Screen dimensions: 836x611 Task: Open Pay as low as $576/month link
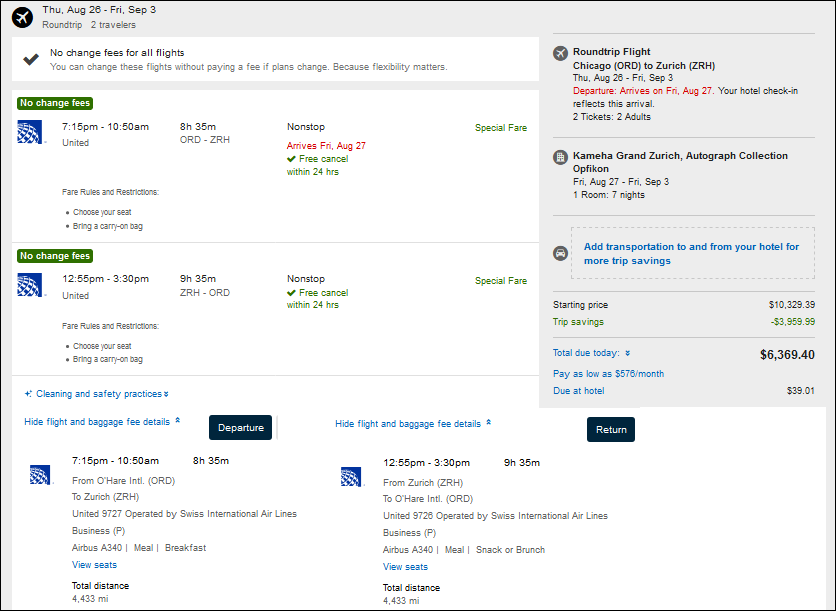point(608,374)
